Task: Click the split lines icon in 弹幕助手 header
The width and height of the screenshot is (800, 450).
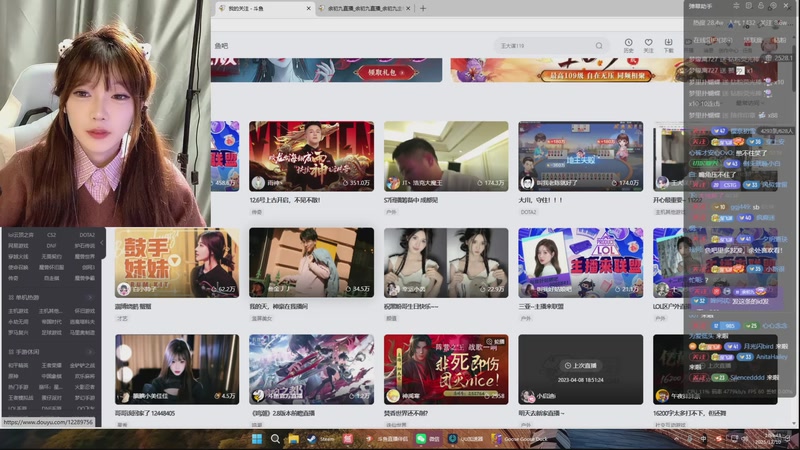Action: pos(736,6)
